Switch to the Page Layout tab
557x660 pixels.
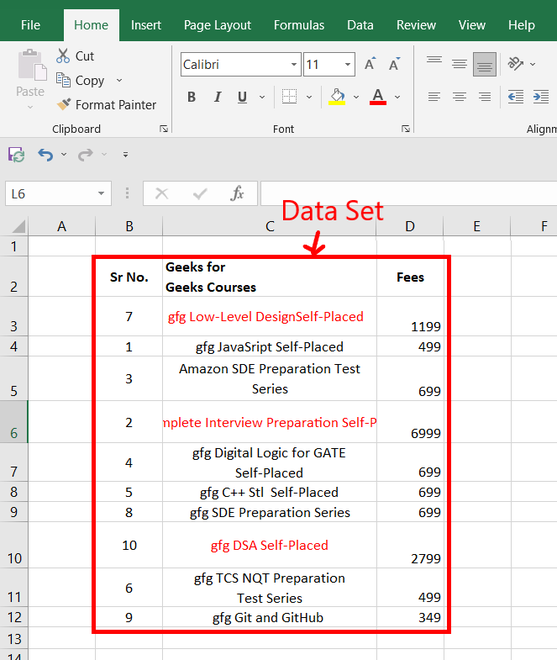(217, 25)
